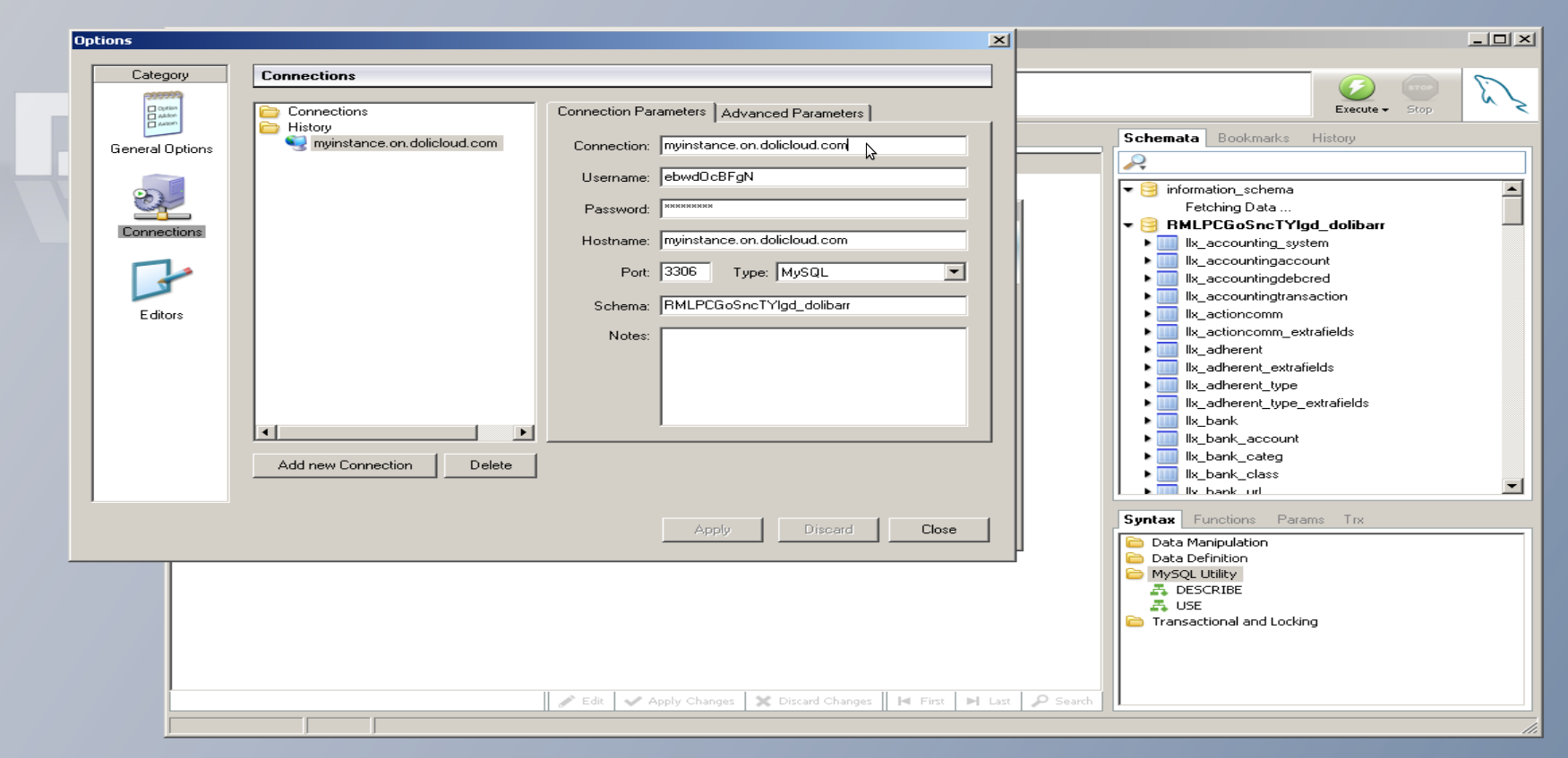The height and width of the screenshot is (758, 1568).
Task: Open the Editors category icon
Action: tap(161, 281)
